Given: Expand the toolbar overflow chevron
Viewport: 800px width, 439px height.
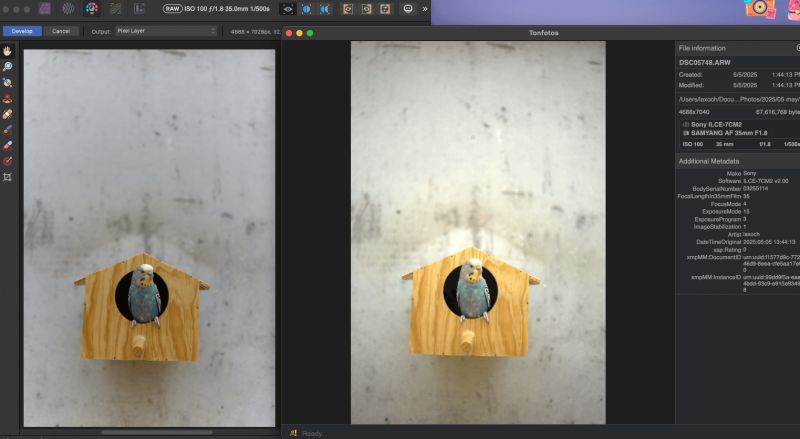Looking at the screenshot, I should click(x=426, y=8).
